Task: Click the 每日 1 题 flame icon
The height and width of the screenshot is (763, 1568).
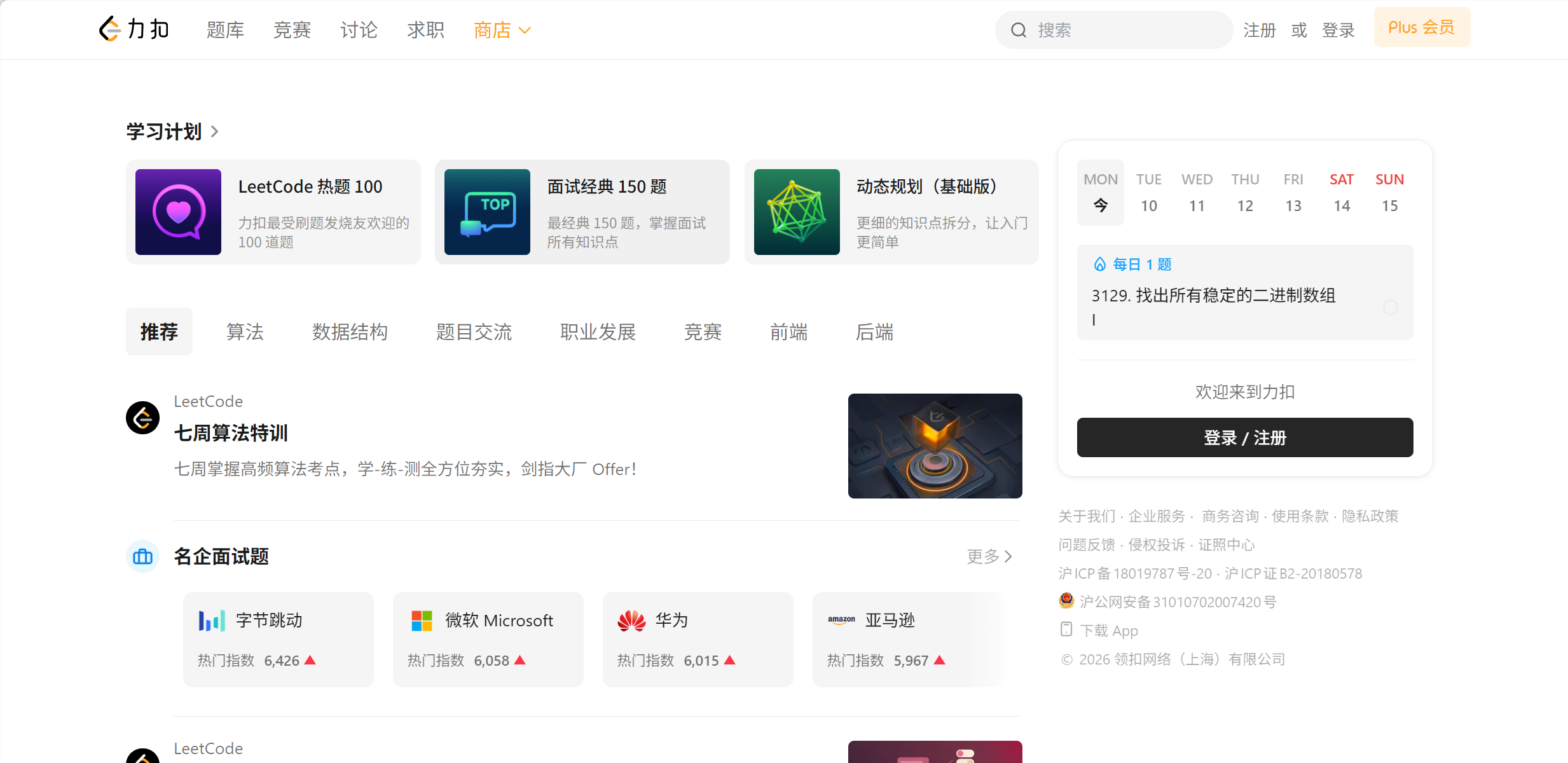Action: 1099,264
